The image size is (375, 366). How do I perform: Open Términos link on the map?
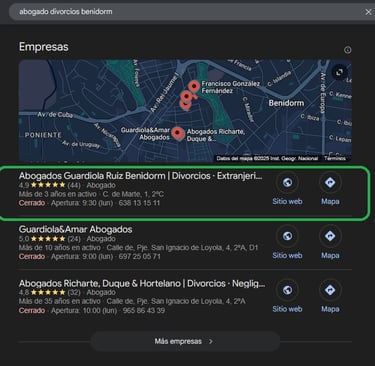pyautogui.click(x=335, y=158)
